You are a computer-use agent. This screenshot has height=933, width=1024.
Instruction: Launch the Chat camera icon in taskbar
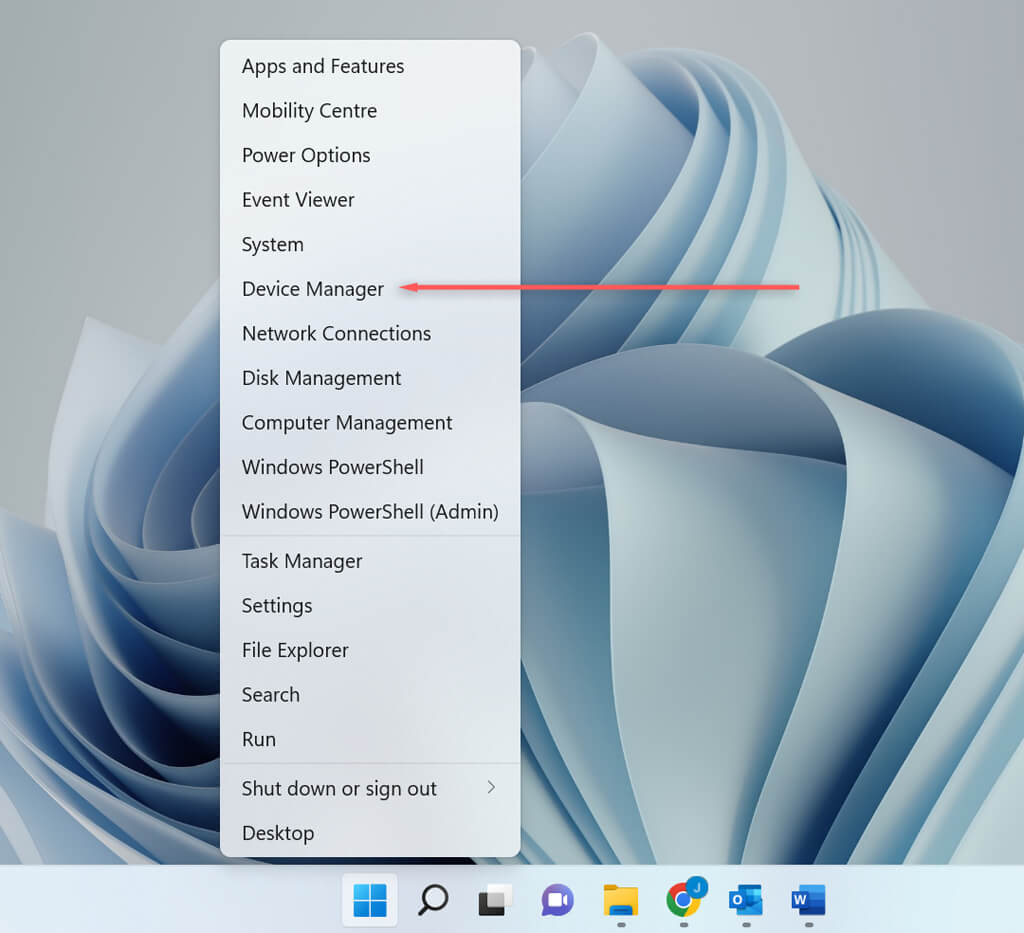557,900
